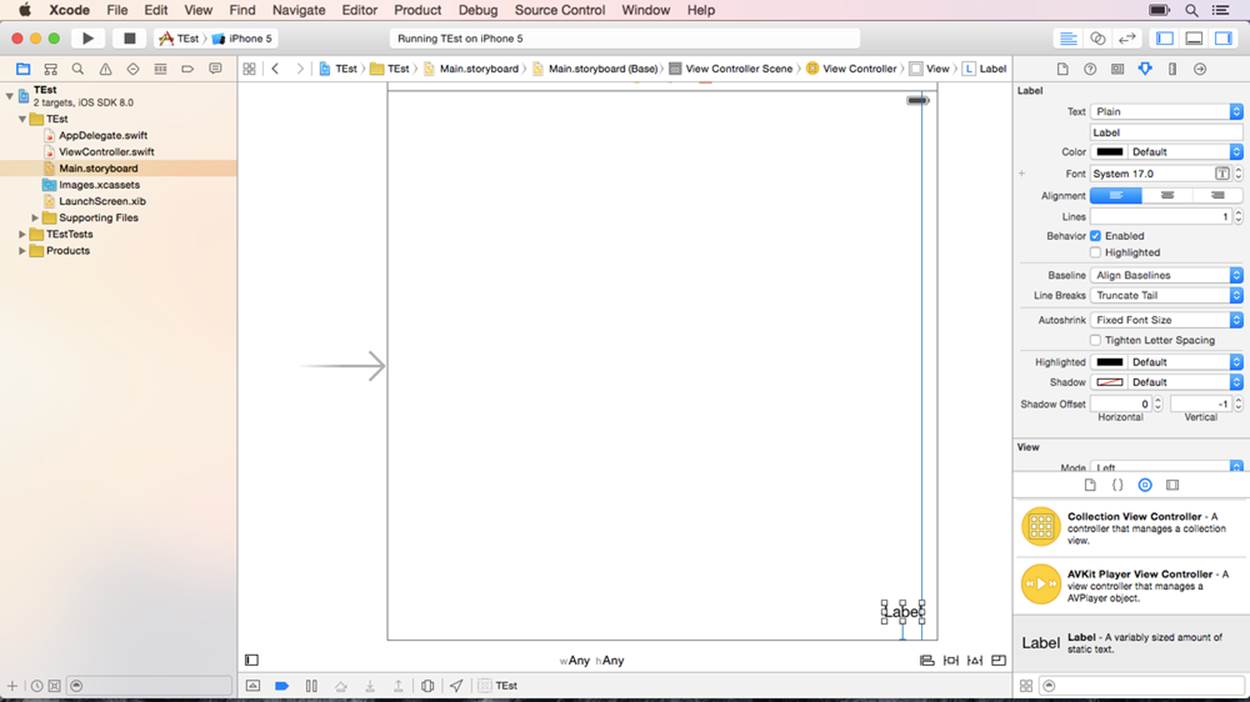Open Resolve Auto Layout Issues menu

click(975, 660)
